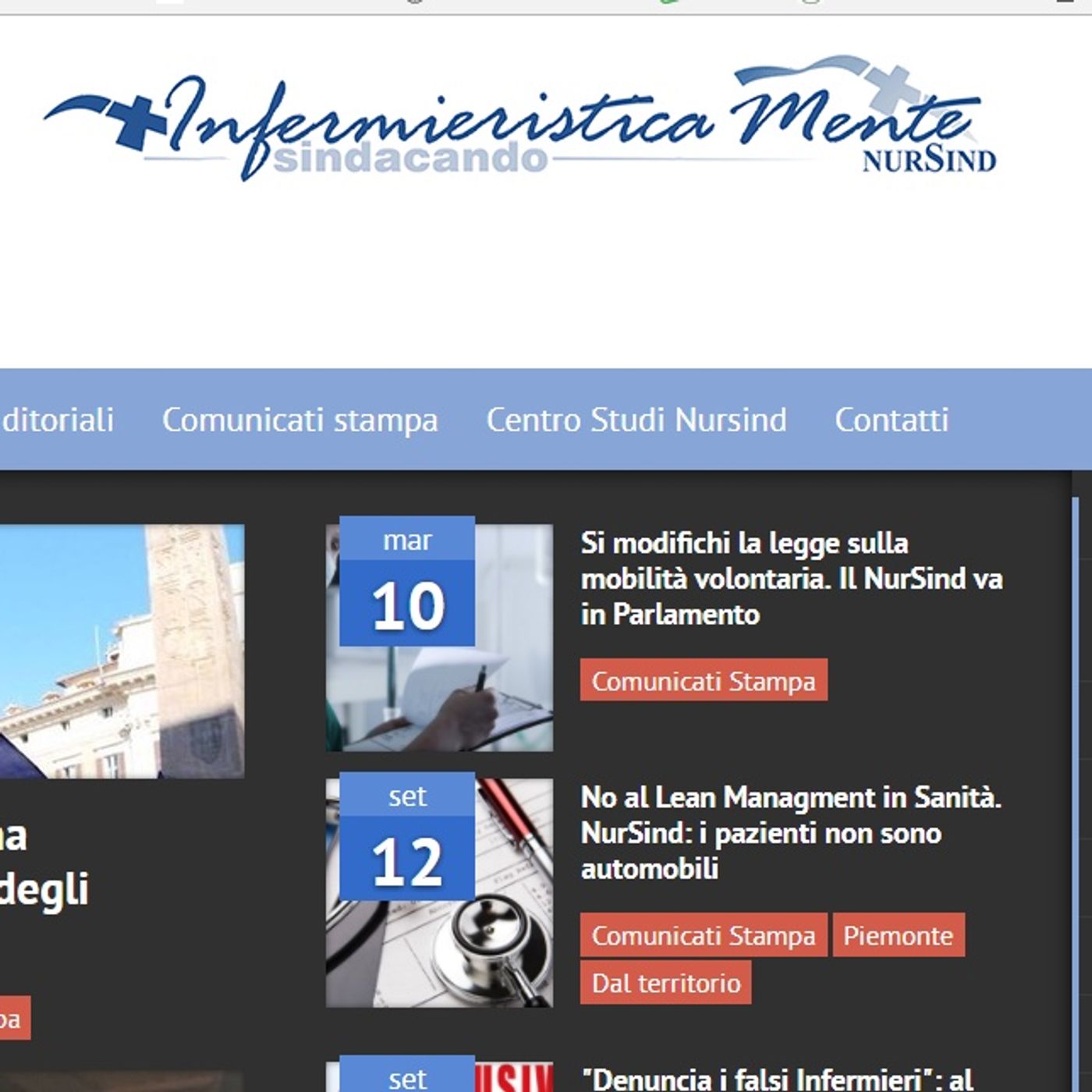Select the Piemonte tag

click(x=899, y=934)
